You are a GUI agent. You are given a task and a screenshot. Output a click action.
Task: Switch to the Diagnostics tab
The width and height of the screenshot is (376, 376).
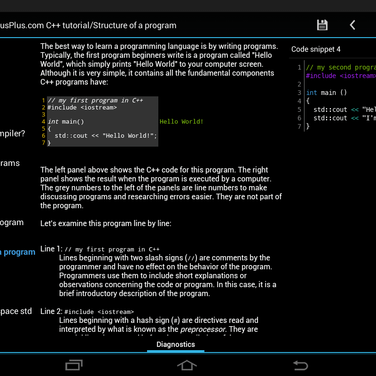[176, 344]
